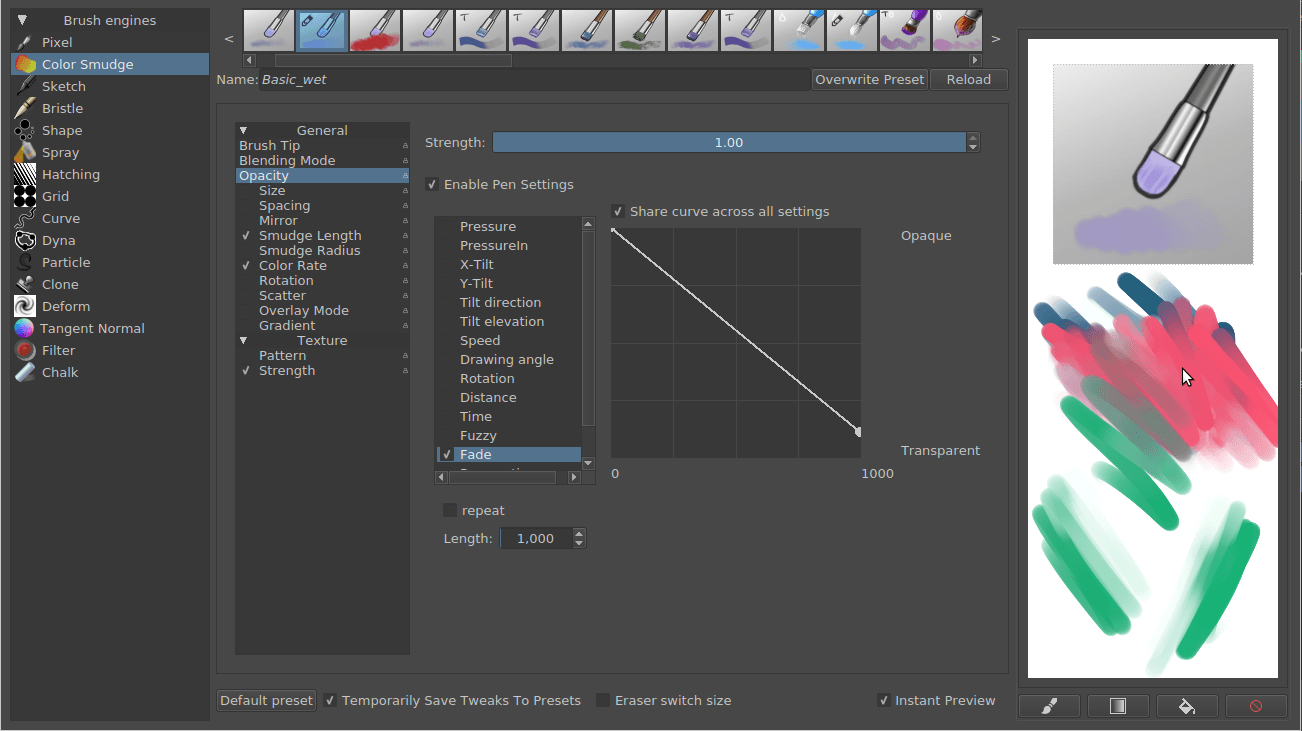Fill the scratchpad using the paint bucket icon
The width and height of the screenshot is (1302, 731).
[x=1187, y=705]
